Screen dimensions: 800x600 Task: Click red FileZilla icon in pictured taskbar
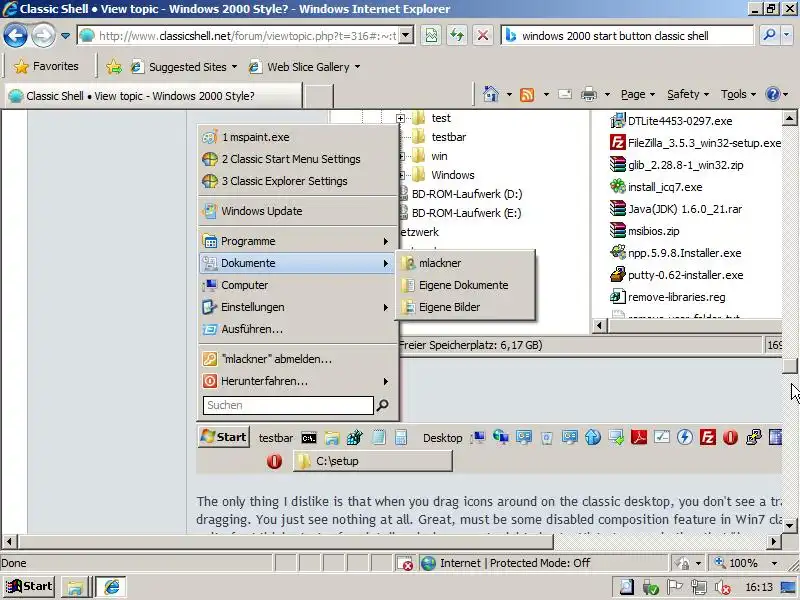pyautogui.click(x=708, y=438)
